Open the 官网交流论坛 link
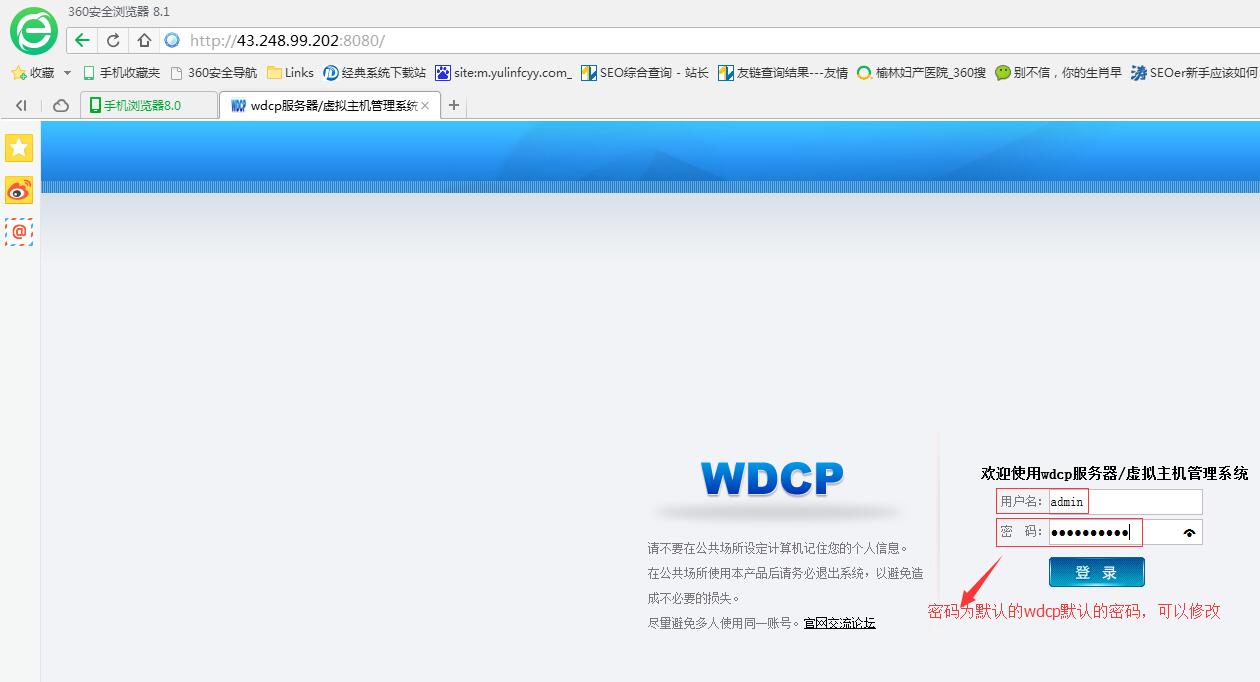This screenshot has width=1260, height=682. [x=839, y=622]
